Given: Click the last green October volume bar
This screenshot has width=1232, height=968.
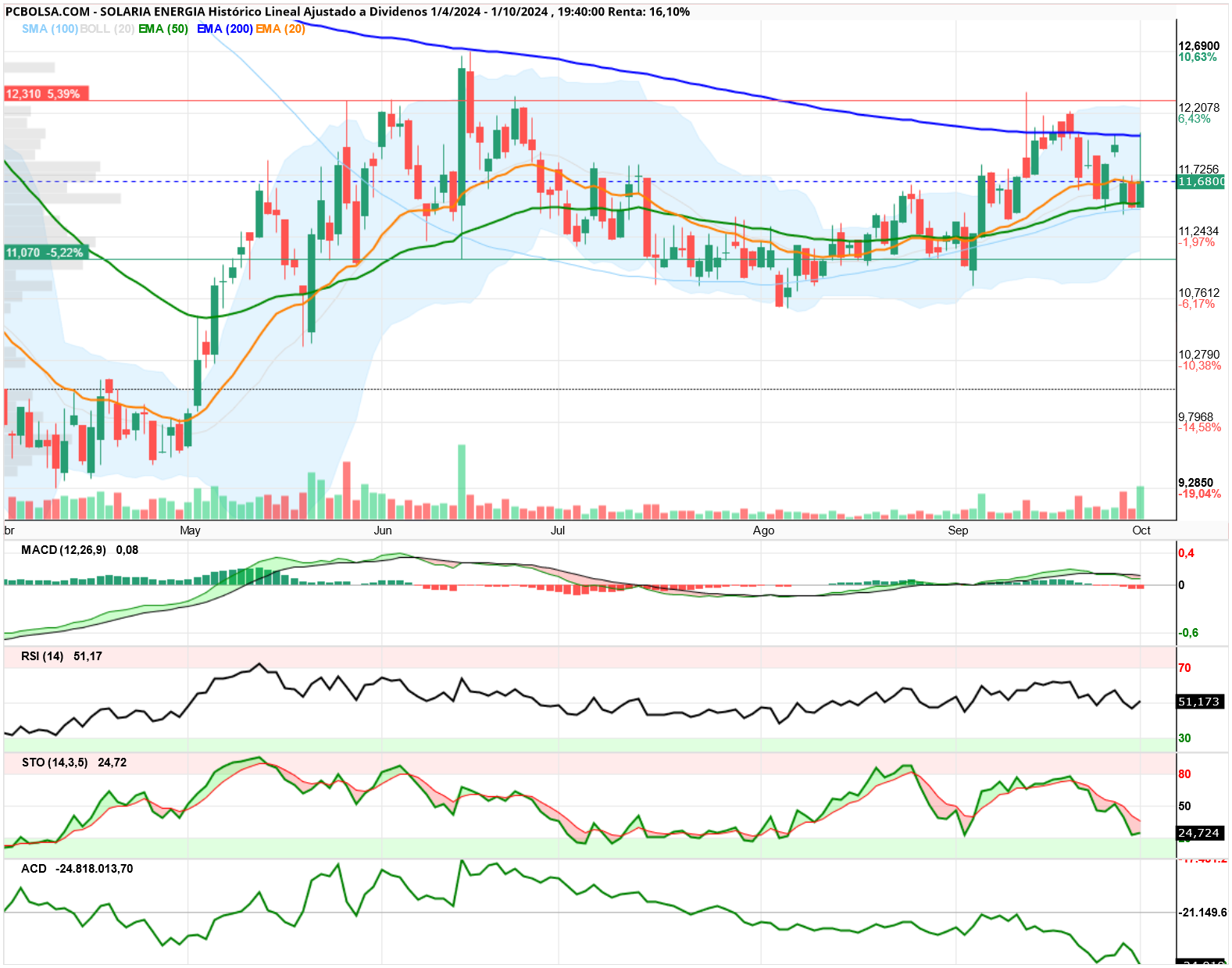Looking at the screenshot, I should point(1141,503).
